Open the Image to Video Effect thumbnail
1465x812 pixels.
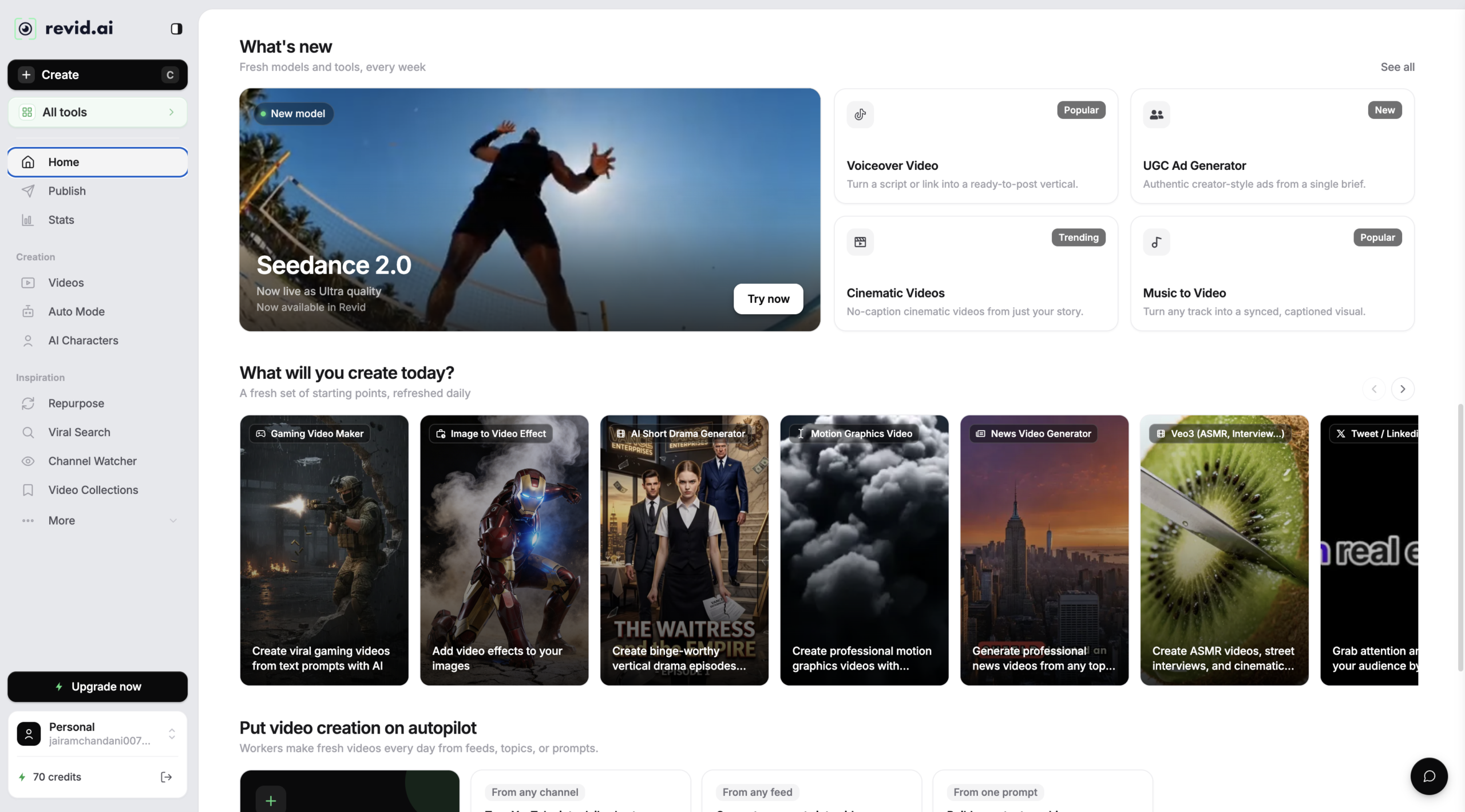(504, 550)
